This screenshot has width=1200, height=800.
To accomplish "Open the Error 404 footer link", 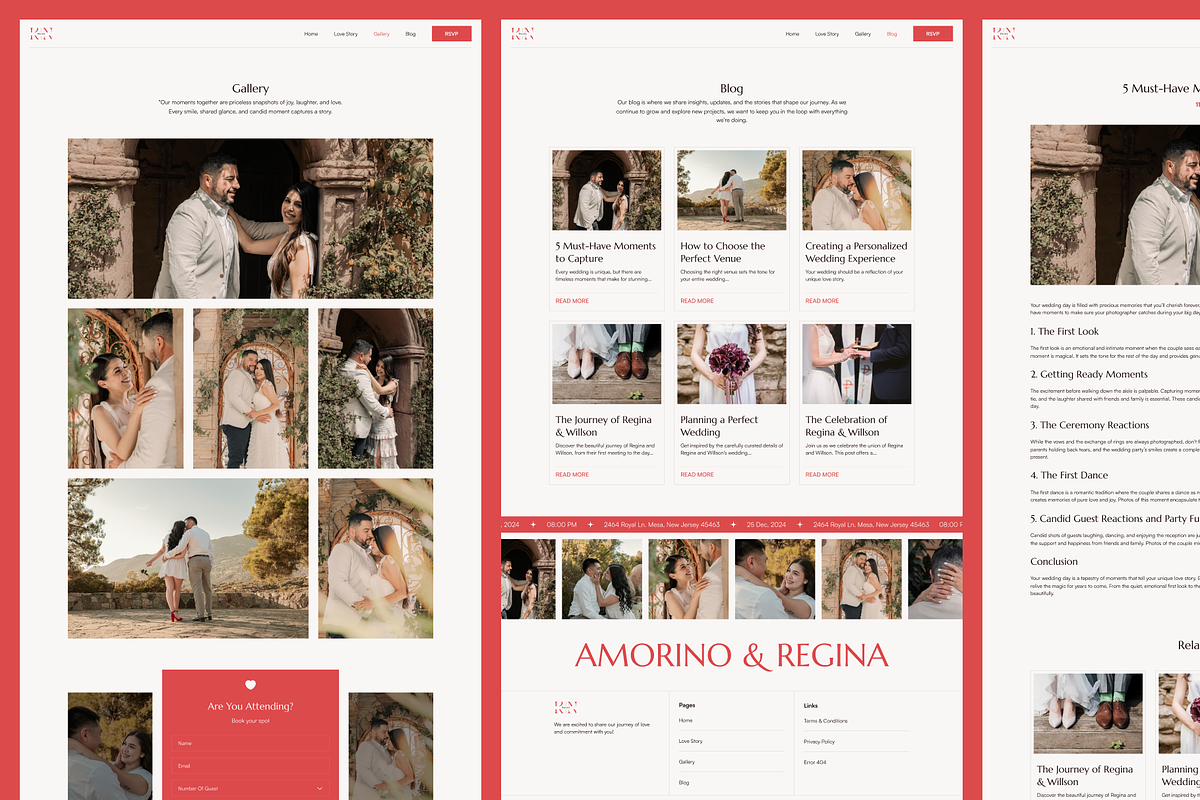I will (815, 762).
